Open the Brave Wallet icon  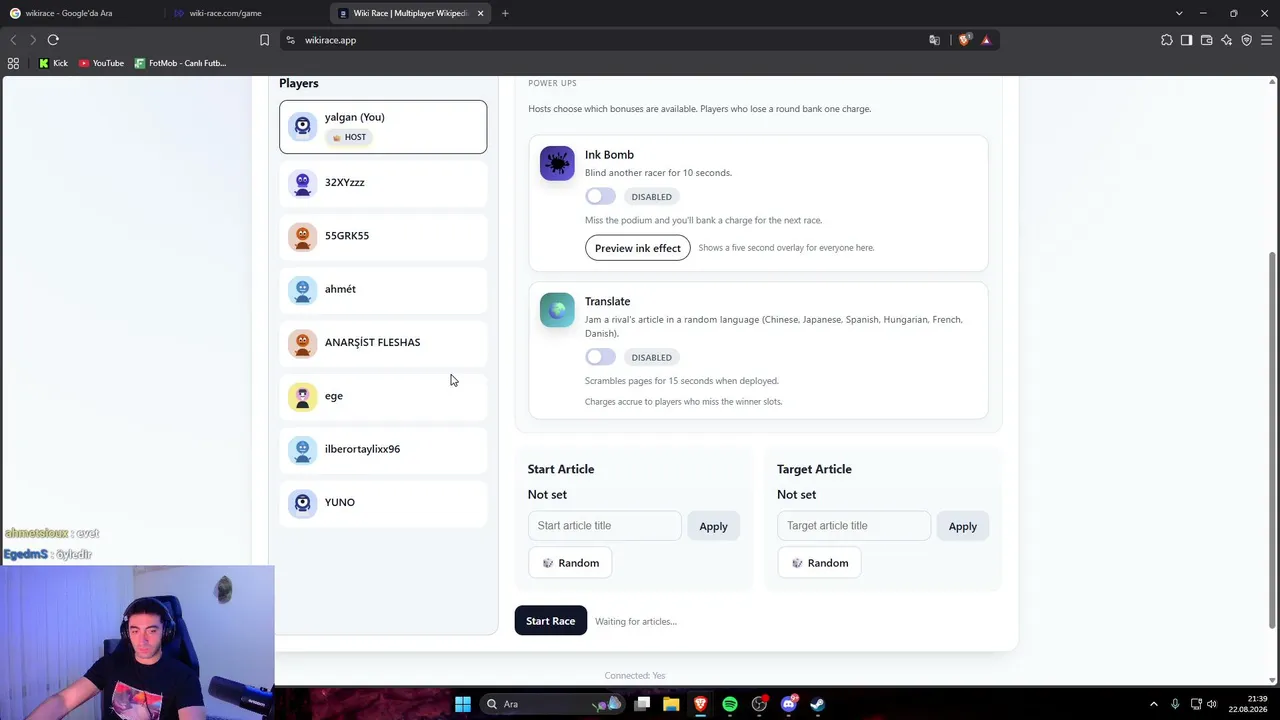coord(1206,40)
